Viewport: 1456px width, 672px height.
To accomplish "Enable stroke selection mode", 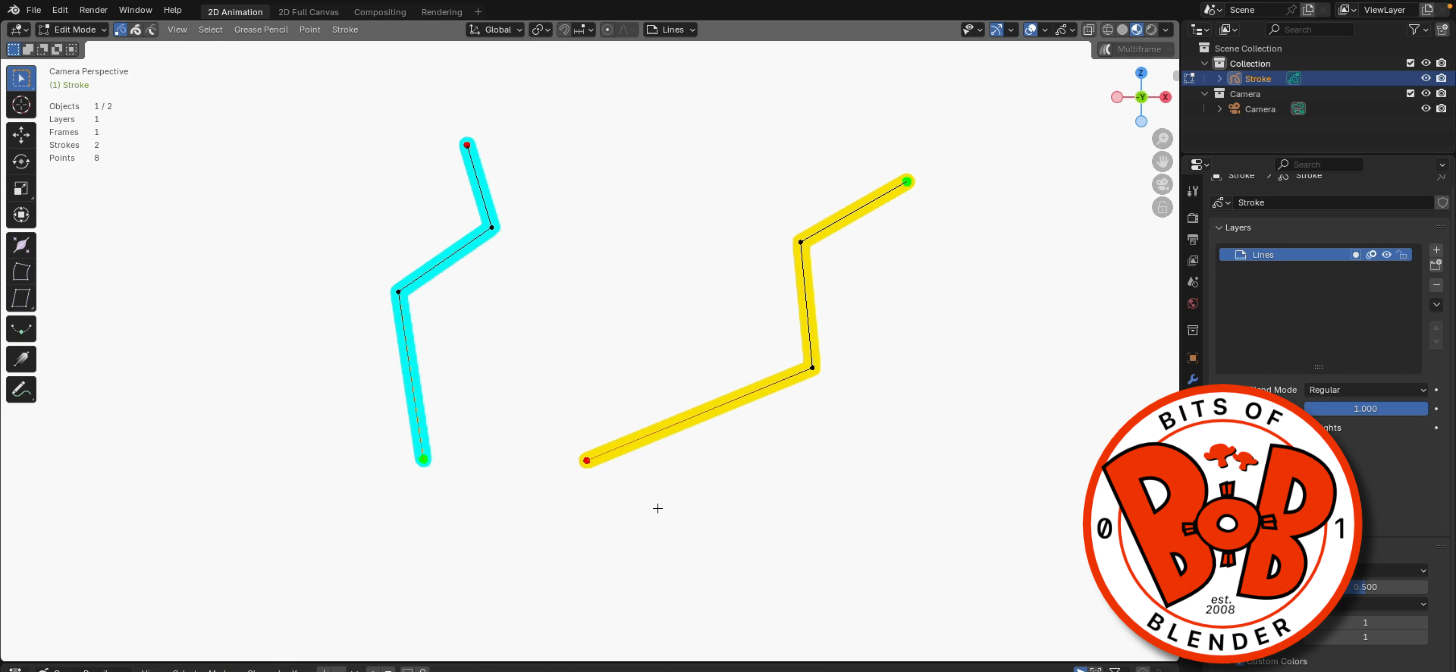I will click(x=136, y=30).
